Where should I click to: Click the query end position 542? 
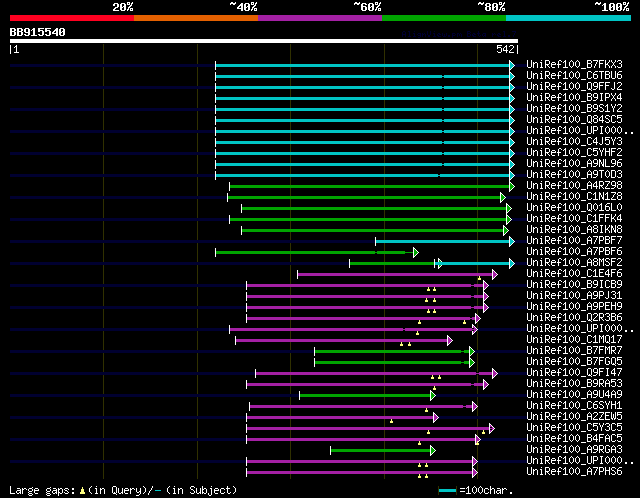point(505,49)
